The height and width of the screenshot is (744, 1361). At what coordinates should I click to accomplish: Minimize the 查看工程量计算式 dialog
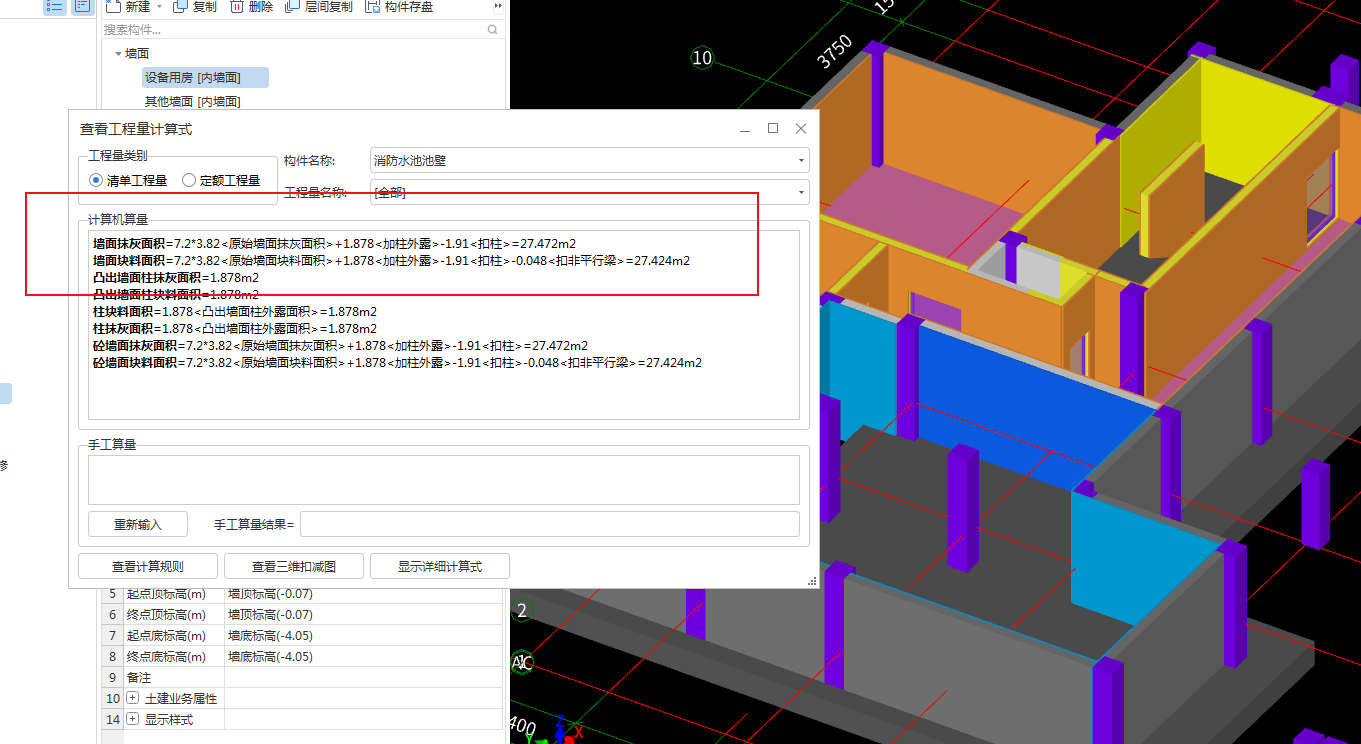click(x=745, y=128)
